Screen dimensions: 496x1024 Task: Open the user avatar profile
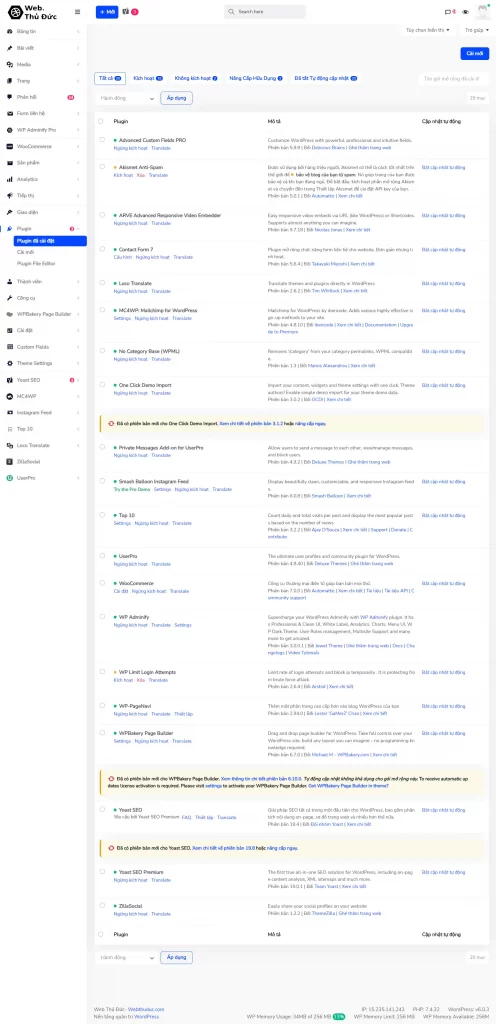pos(484,12)
